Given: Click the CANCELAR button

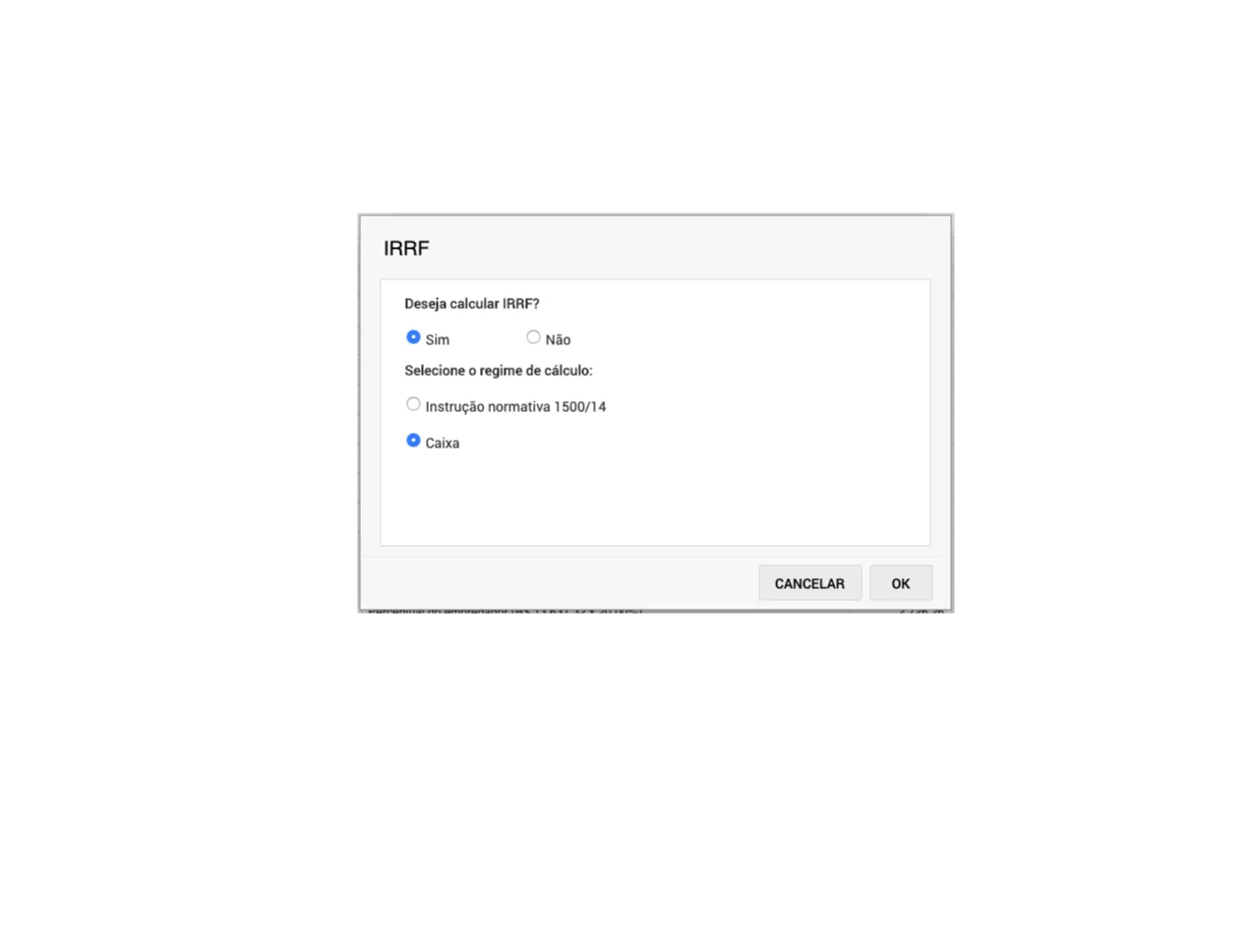Looking at the screenshot, I should pos(809,583).
